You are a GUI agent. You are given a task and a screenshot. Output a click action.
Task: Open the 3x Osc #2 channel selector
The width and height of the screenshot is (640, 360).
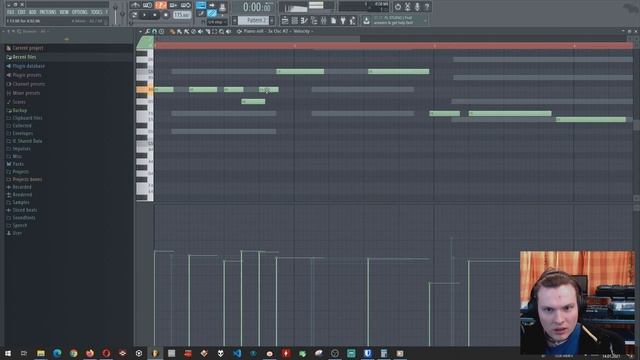point(278,31)
